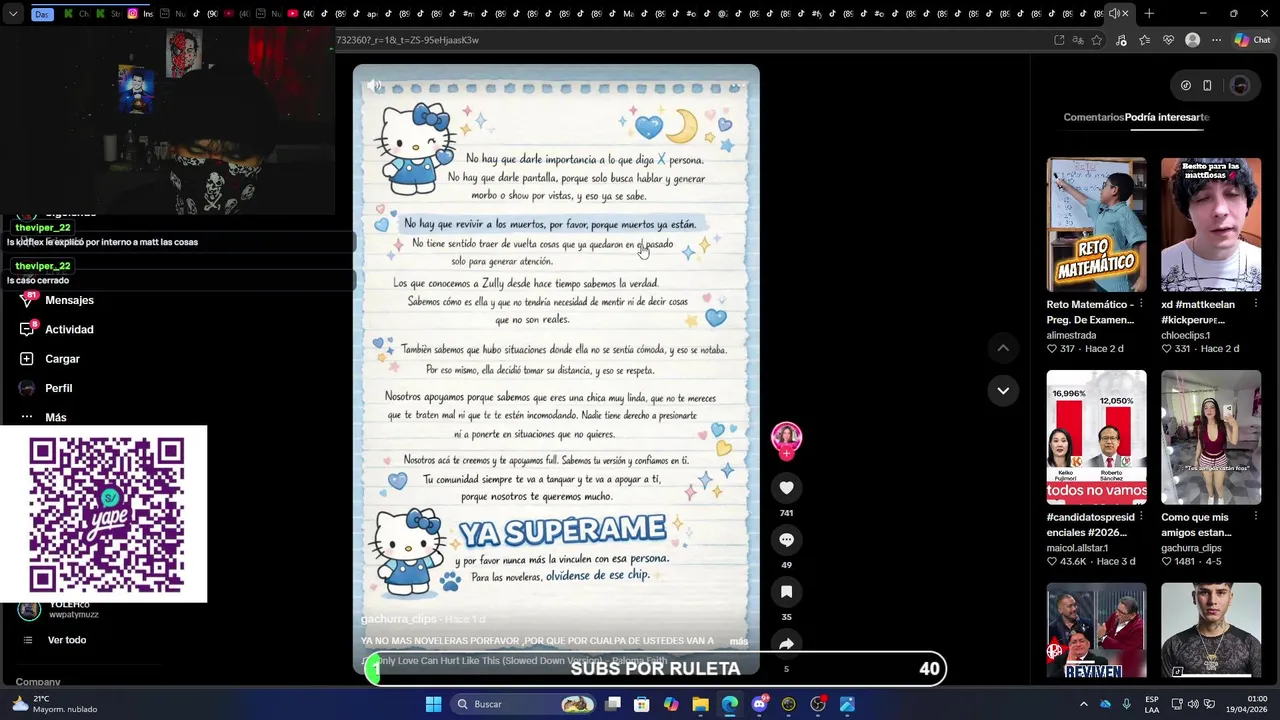The image size is (1280, 720).
Task: Open the xd #mattkeelan video thumbnail
Action: 1211,225
